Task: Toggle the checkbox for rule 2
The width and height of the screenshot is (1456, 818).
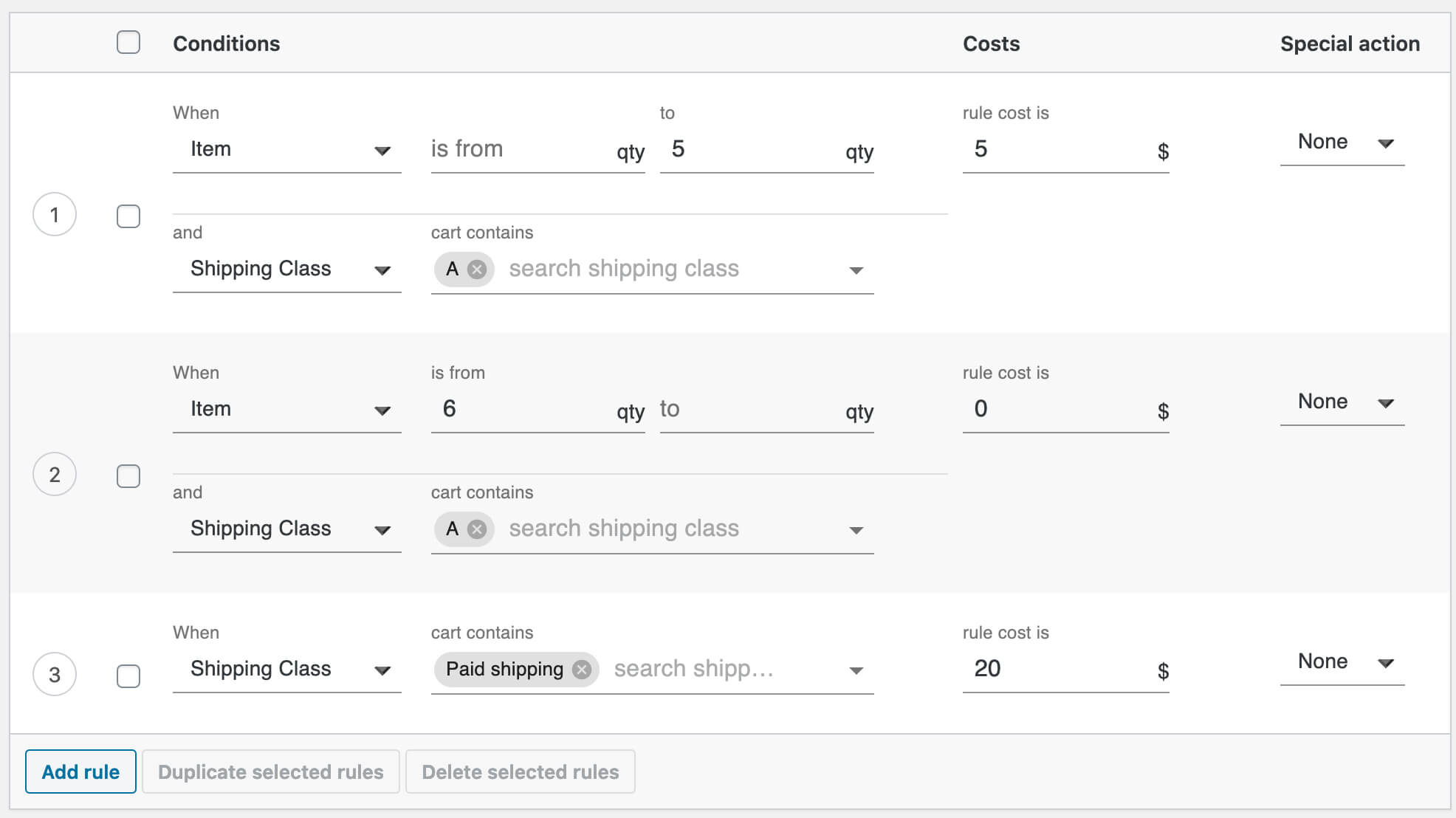Action: [128, 475]
